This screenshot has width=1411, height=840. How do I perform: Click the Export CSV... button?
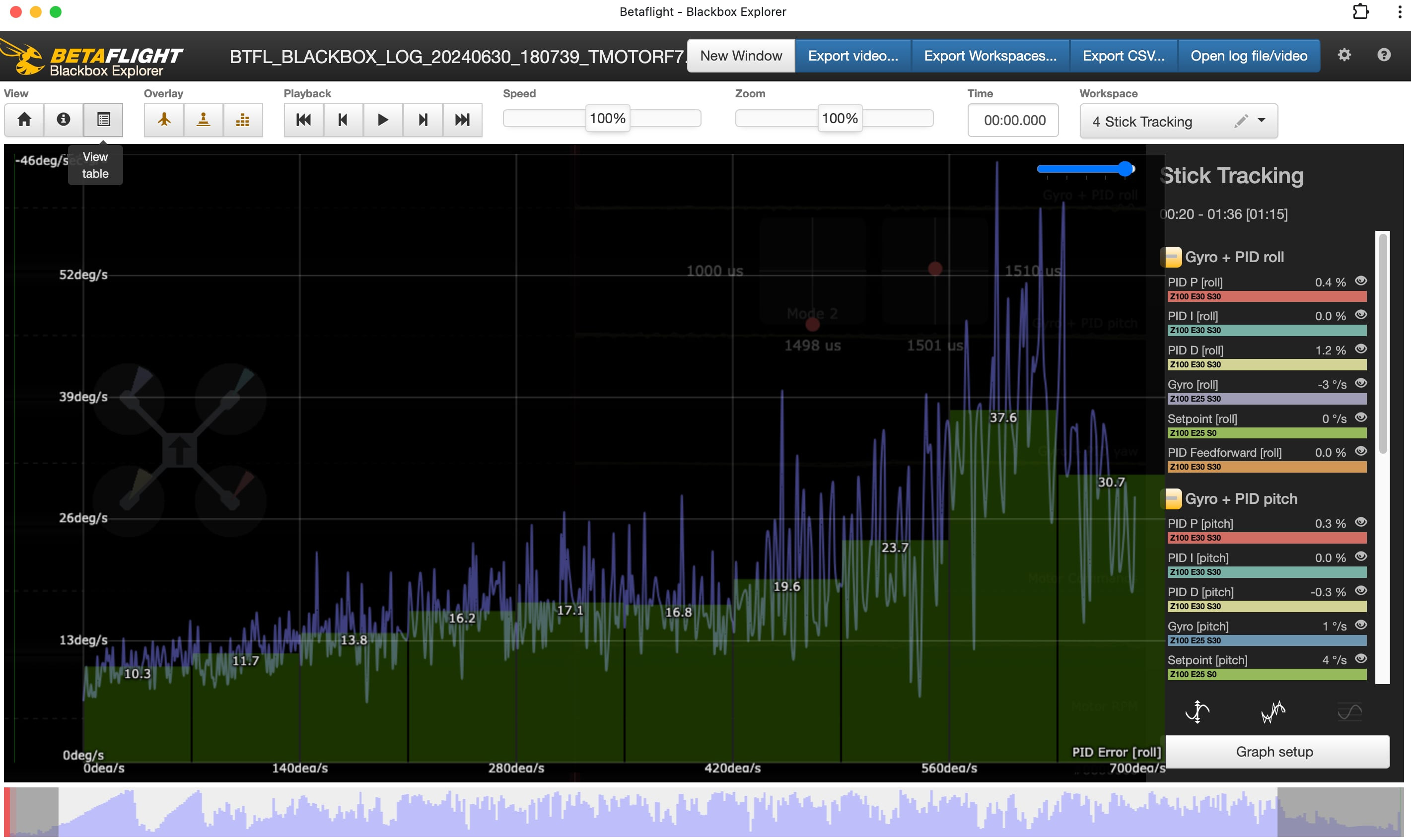point(1124,56)
